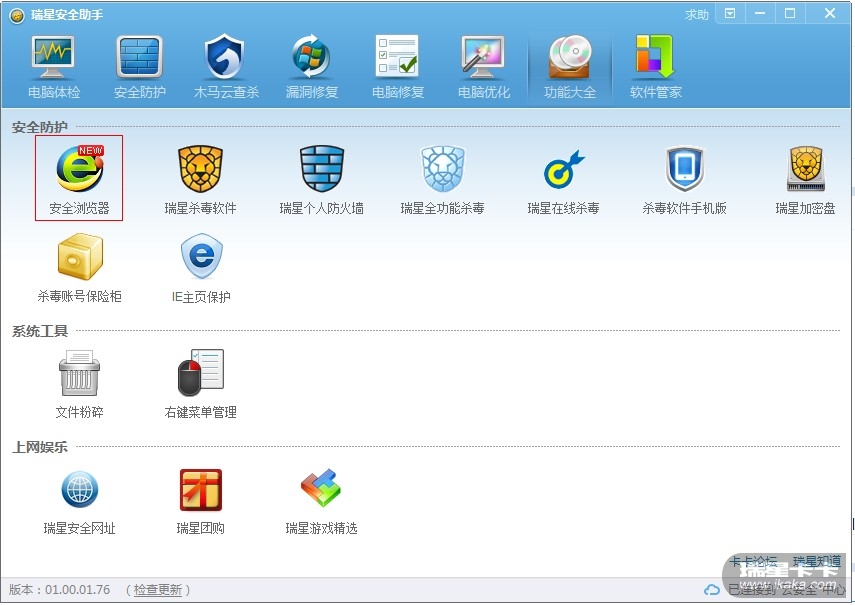This screenshot has height=605, width=855.
Task: Launch the 文件粉碎 shredder icon
Action: [80, 373]
